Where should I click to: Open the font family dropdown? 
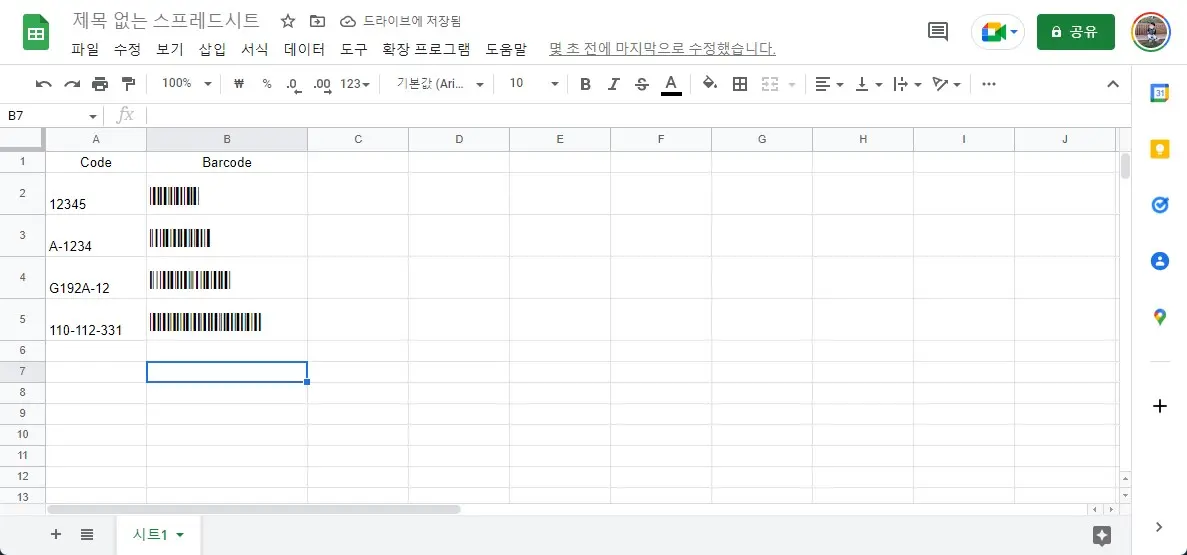coord(440,84)
